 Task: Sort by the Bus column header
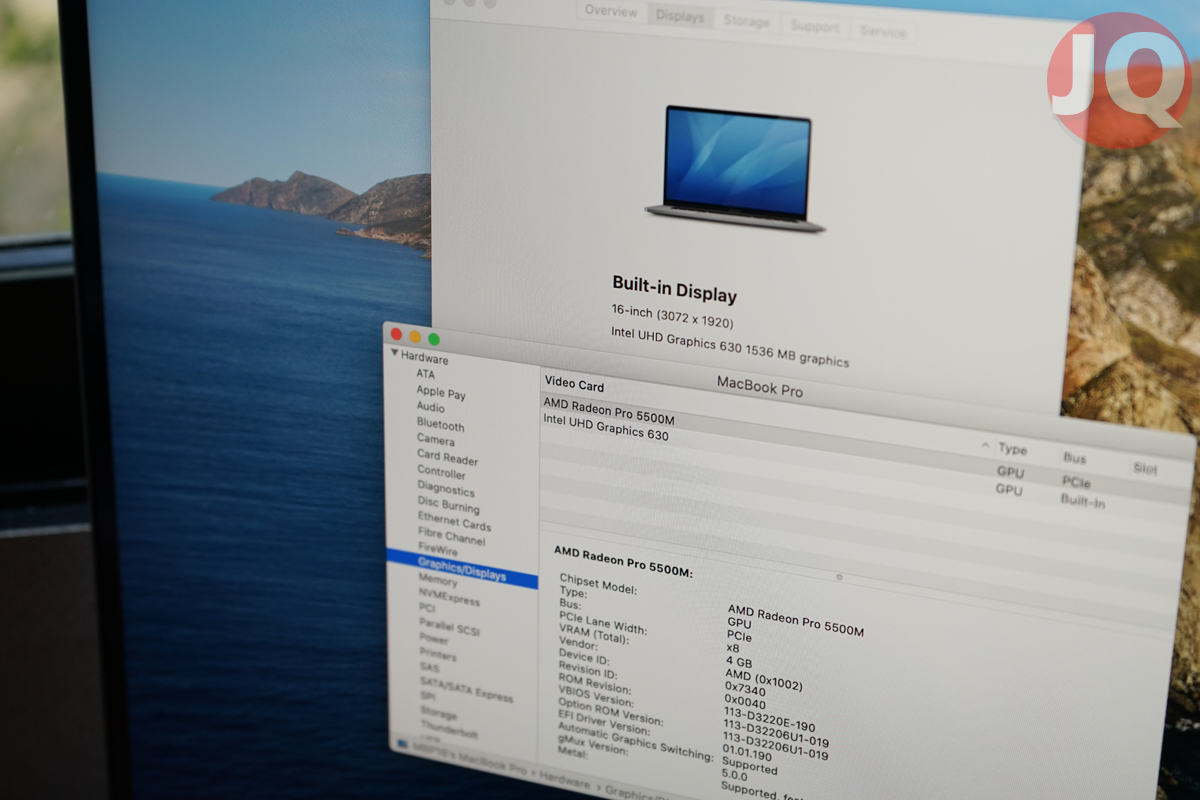click(1075, 458)
